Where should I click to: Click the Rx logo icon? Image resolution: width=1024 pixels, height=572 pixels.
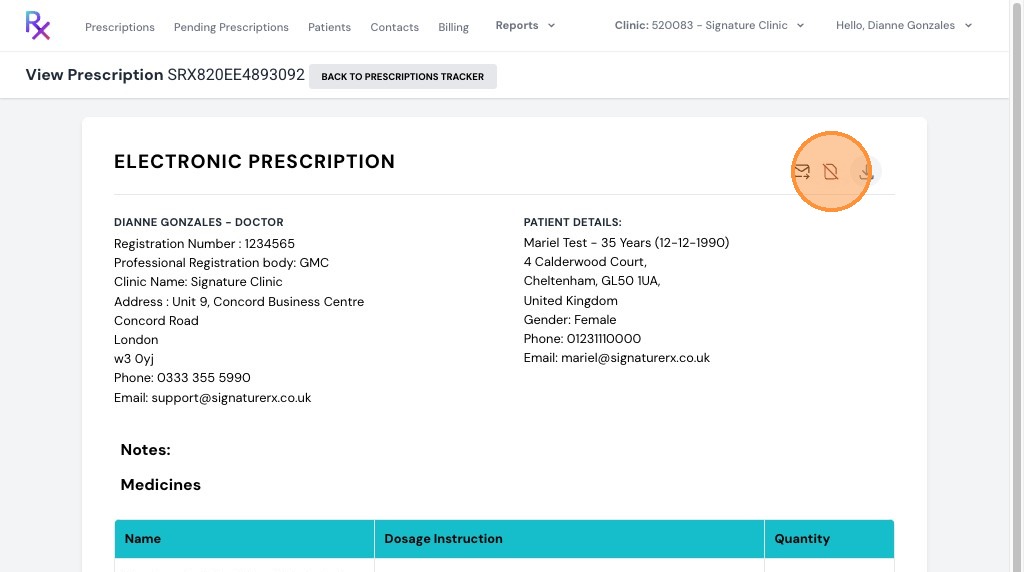(x=37, y=25)
